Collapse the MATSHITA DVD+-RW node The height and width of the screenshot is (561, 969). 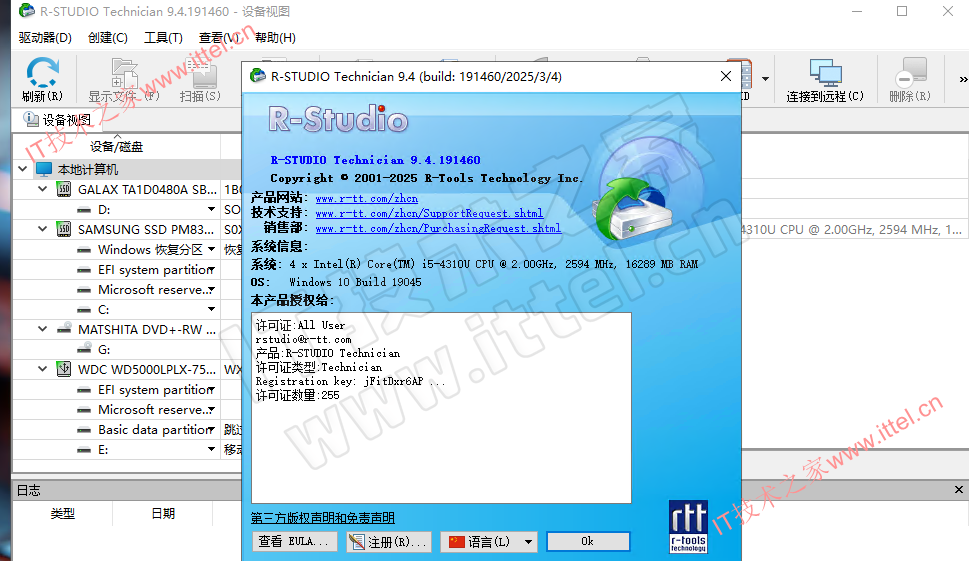[42, 329]
